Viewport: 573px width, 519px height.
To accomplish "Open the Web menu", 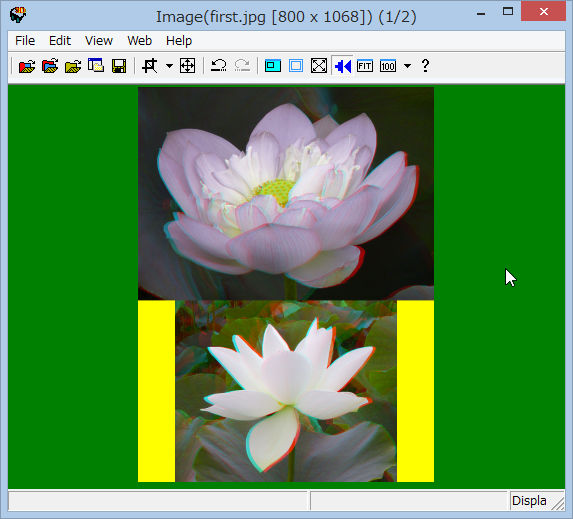I will (x=140, y=41).
